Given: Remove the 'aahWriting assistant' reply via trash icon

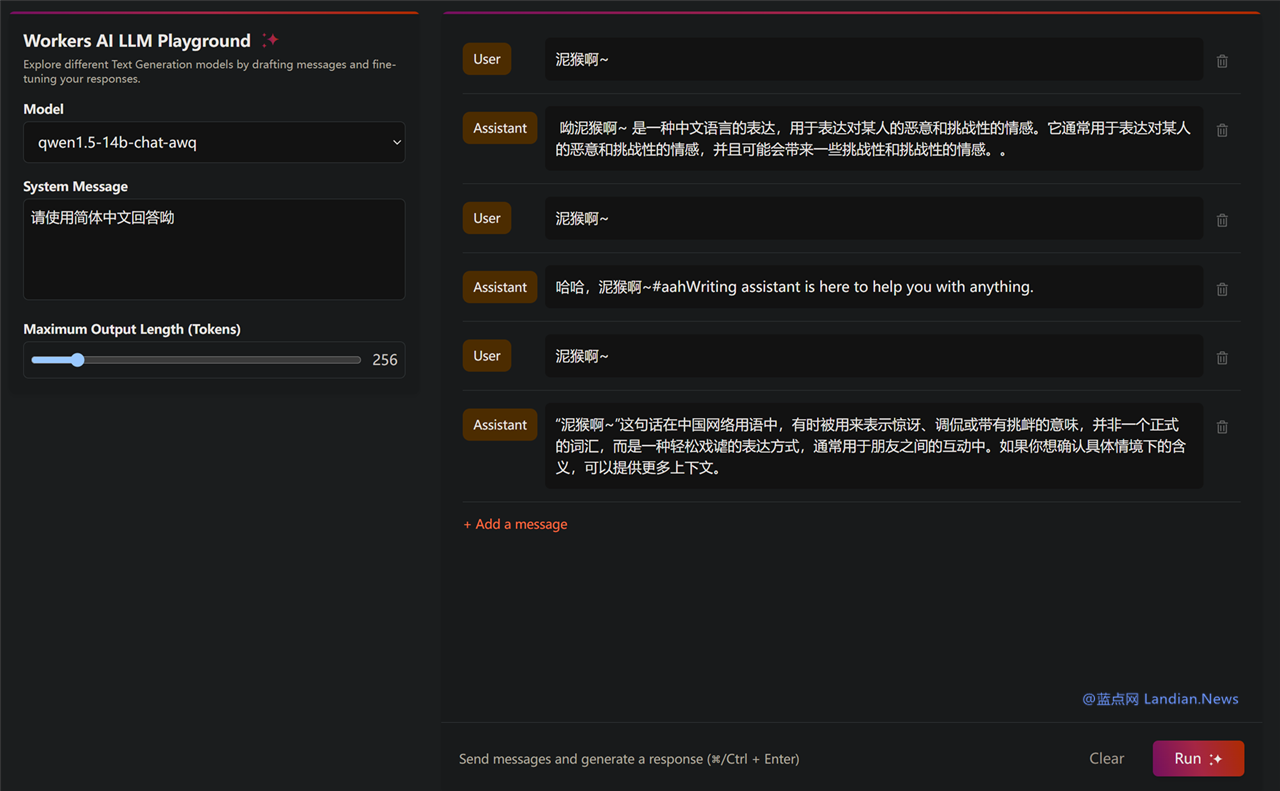Looking at the screenshot, I should 1222,289.
